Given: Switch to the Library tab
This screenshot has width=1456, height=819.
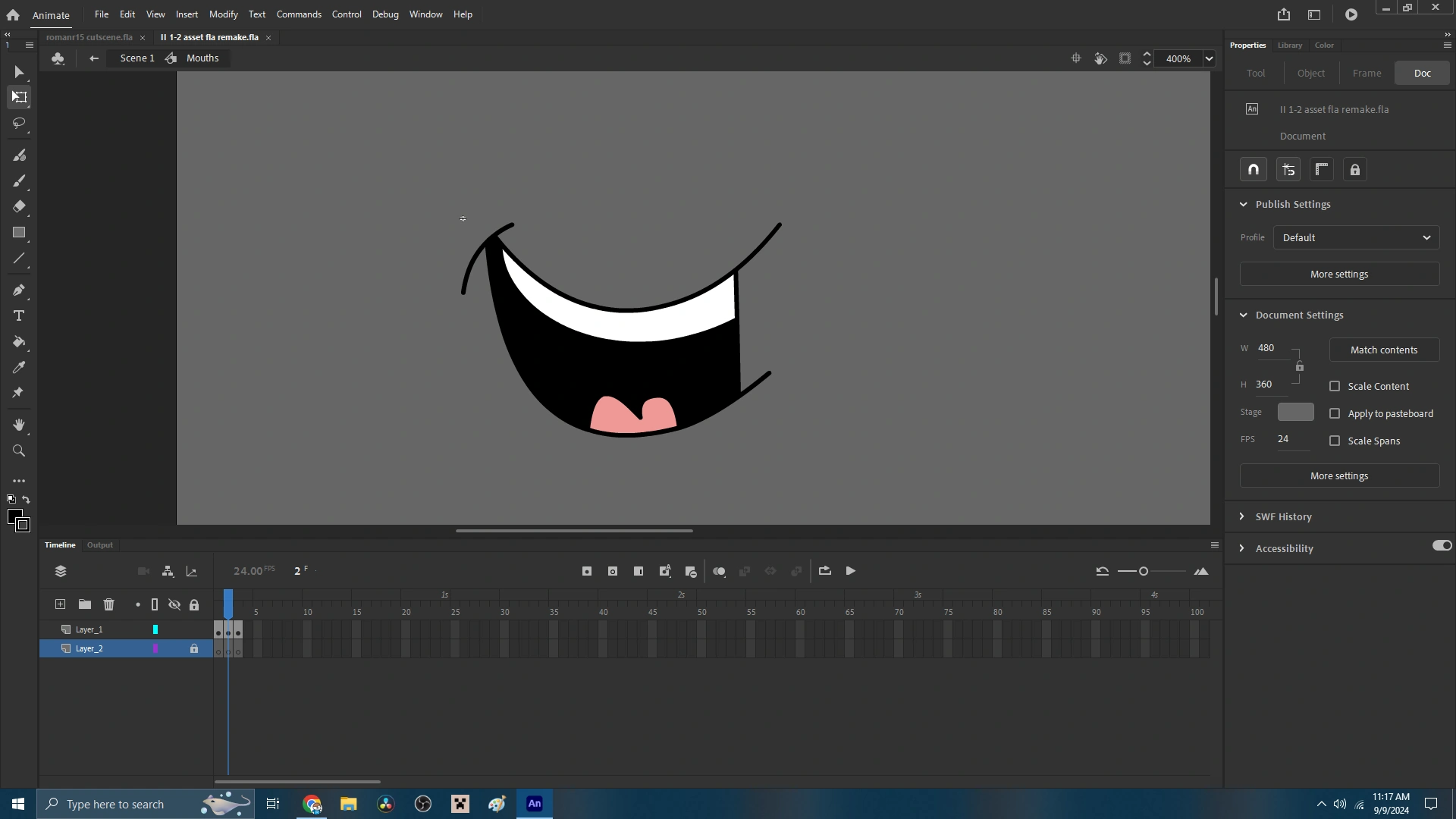Looking at the screenshot, I should click(1289, 45).
